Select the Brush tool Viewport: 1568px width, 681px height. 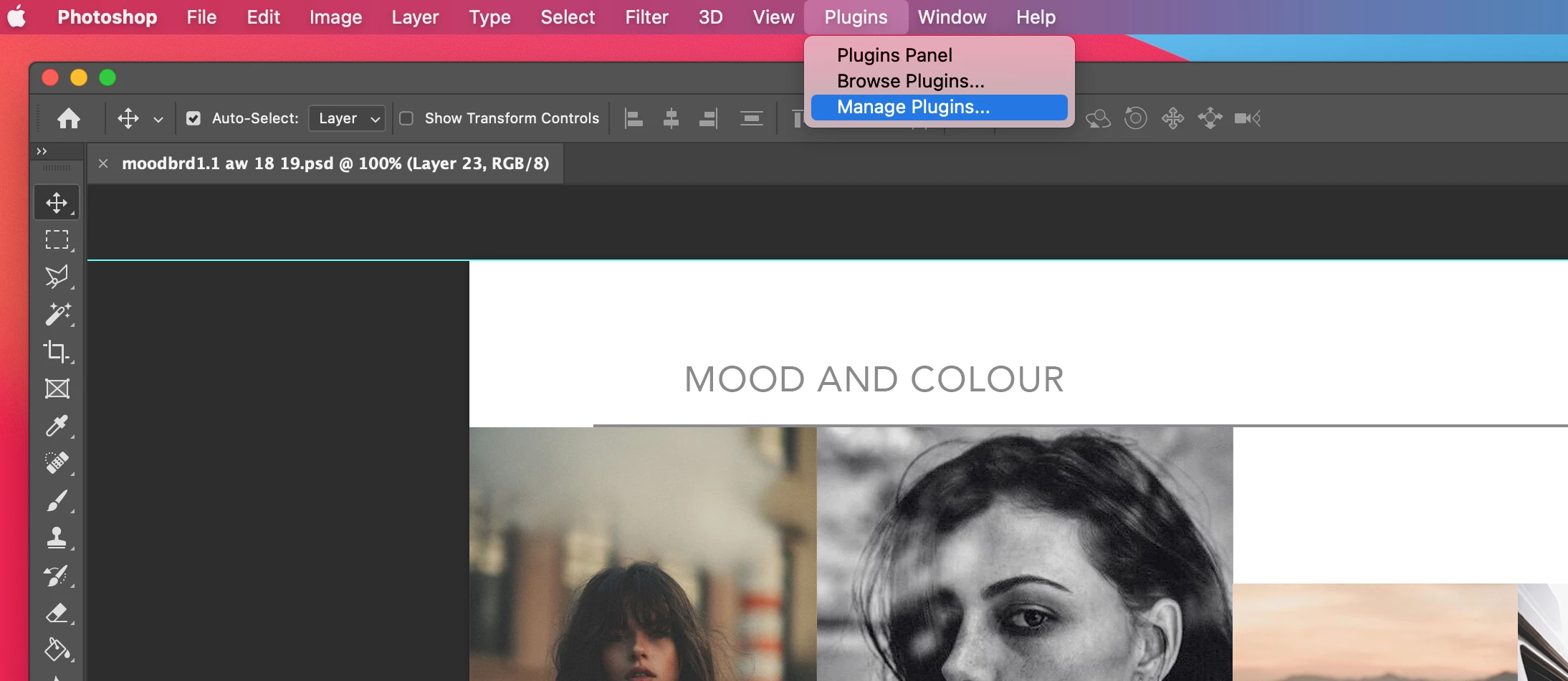57,500
